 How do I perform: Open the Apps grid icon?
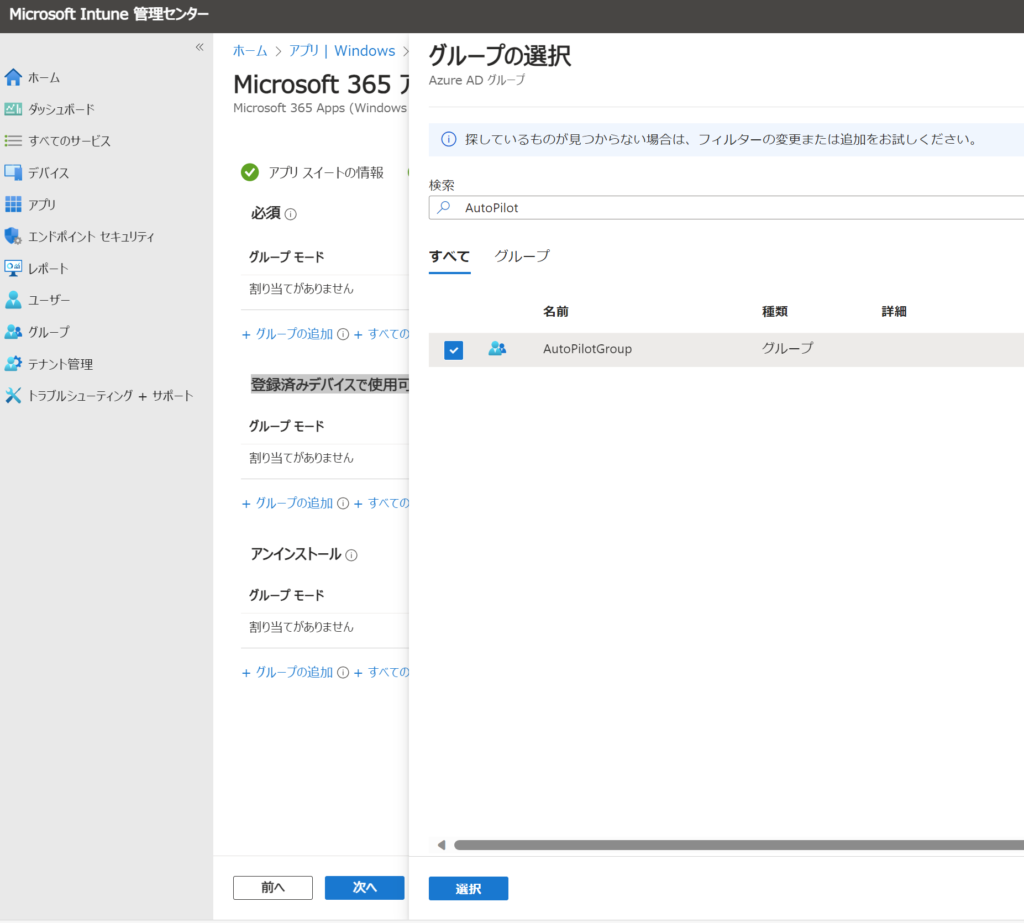[13, 204]
